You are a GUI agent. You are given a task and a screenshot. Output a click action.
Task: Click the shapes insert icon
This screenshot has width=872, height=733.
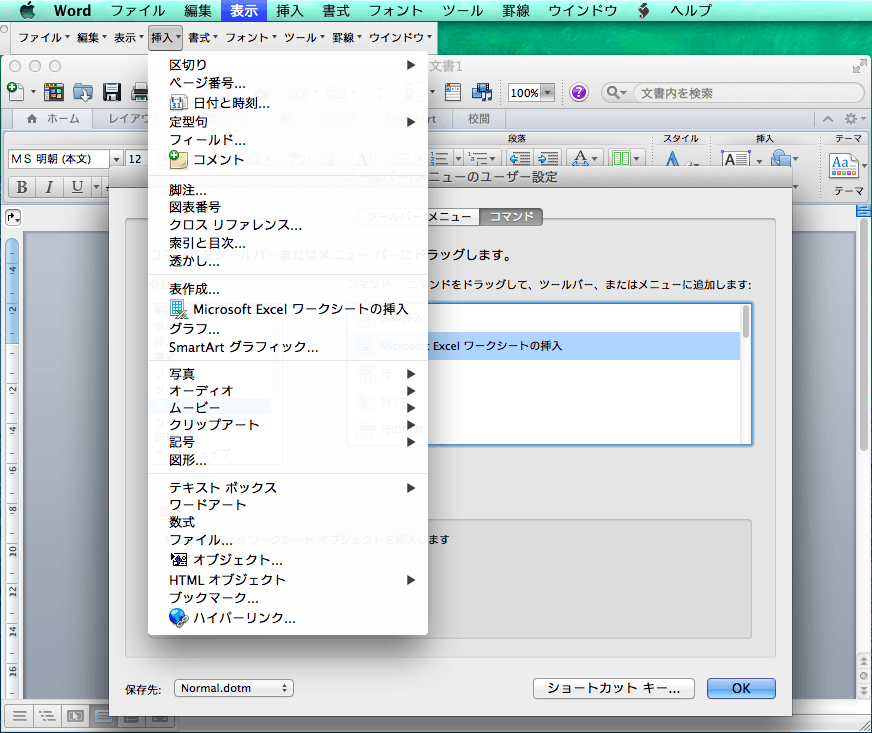tap(781, 159)
